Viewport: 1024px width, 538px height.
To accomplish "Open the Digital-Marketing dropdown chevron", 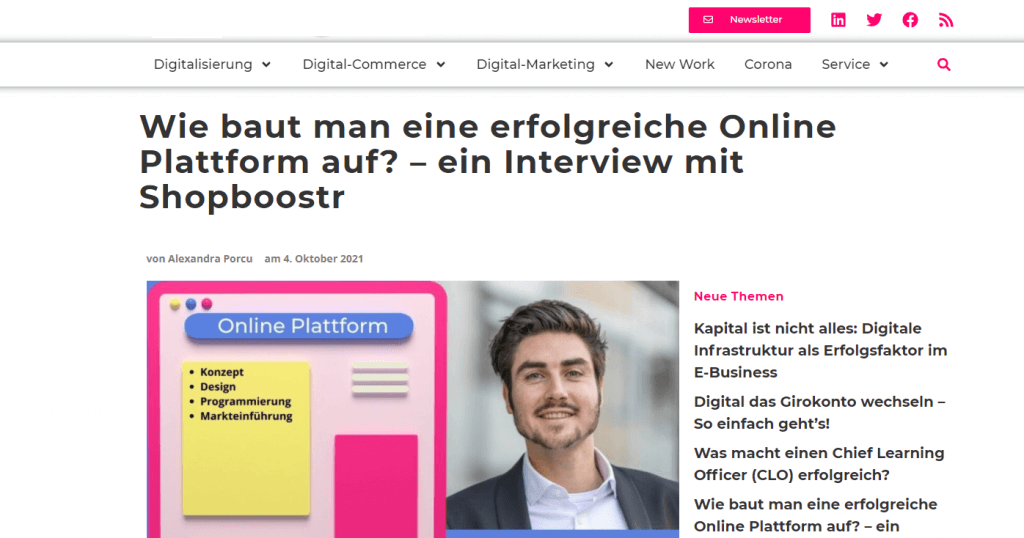I will tap(609, 65).
